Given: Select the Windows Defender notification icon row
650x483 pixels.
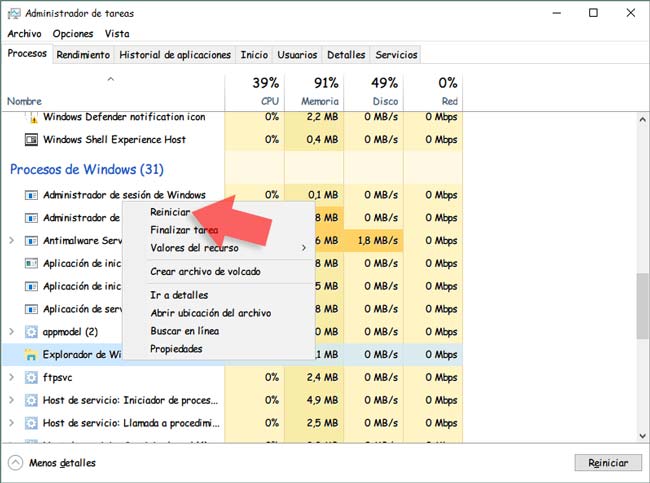Looking at the screenshot, I should tap(232, 117).
